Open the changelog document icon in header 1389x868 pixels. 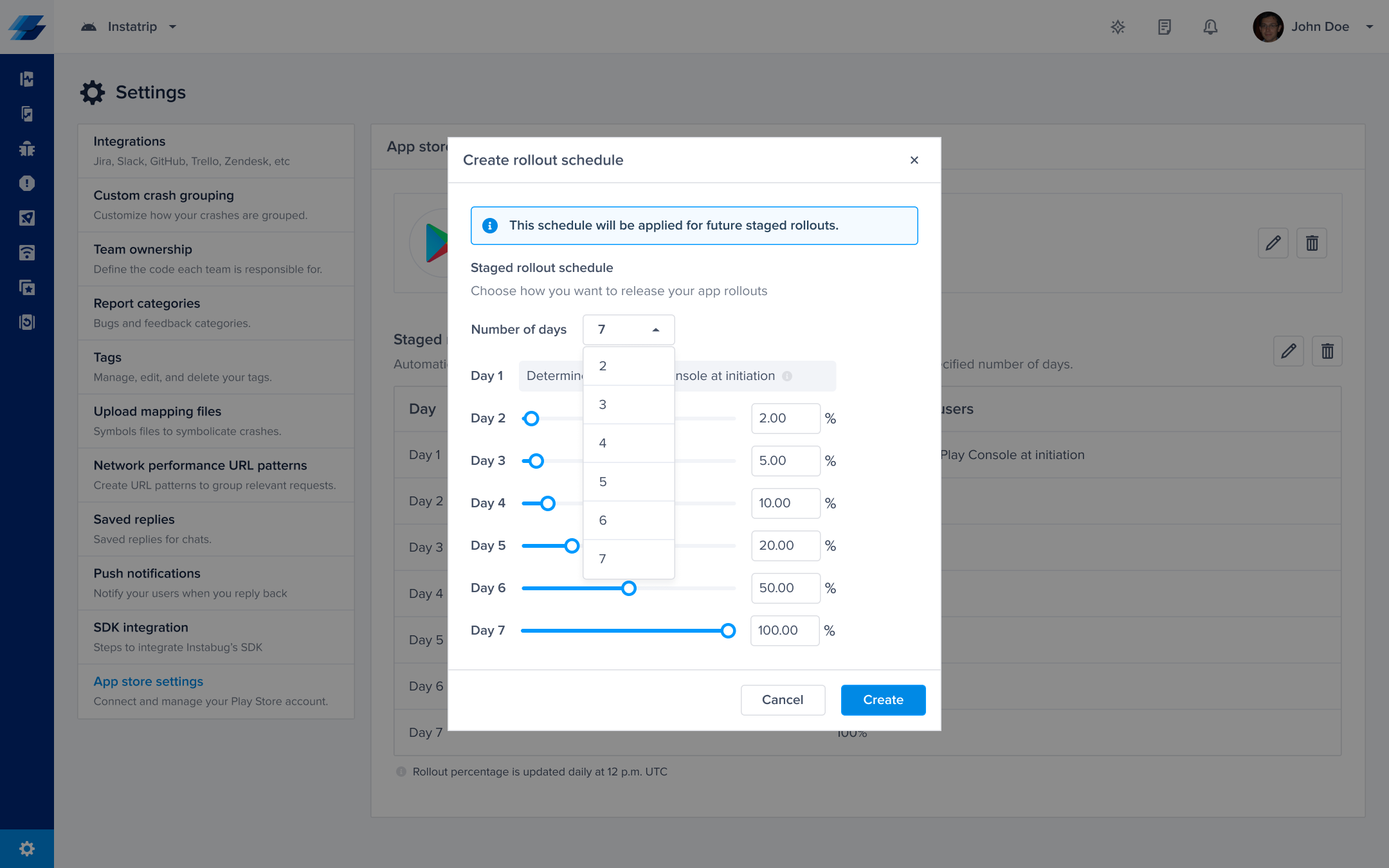point(1164,27)
